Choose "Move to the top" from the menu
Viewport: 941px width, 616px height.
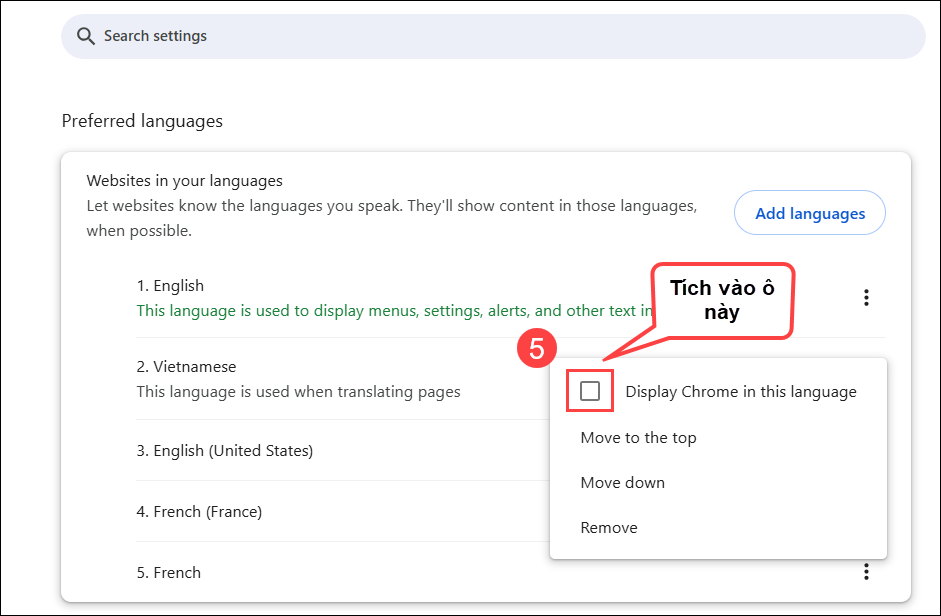click(x=638, y=438)
